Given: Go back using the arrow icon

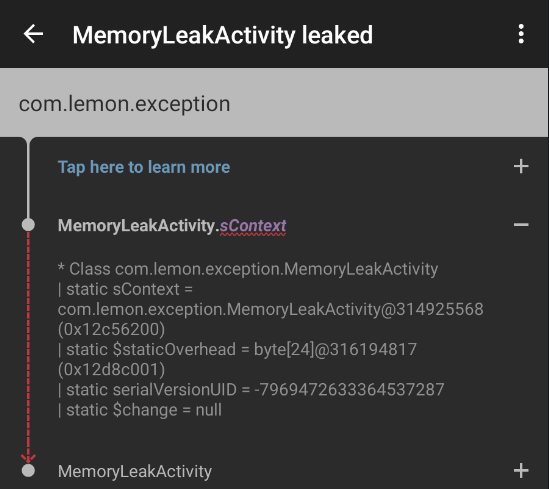Looking at the screenshot, I should (33, 34).
